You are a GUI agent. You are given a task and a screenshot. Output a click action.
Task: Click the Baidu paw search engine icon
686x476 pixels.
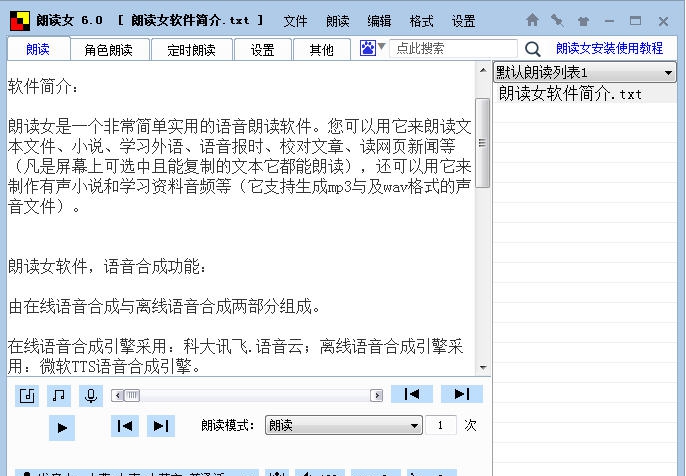(368, 48)
